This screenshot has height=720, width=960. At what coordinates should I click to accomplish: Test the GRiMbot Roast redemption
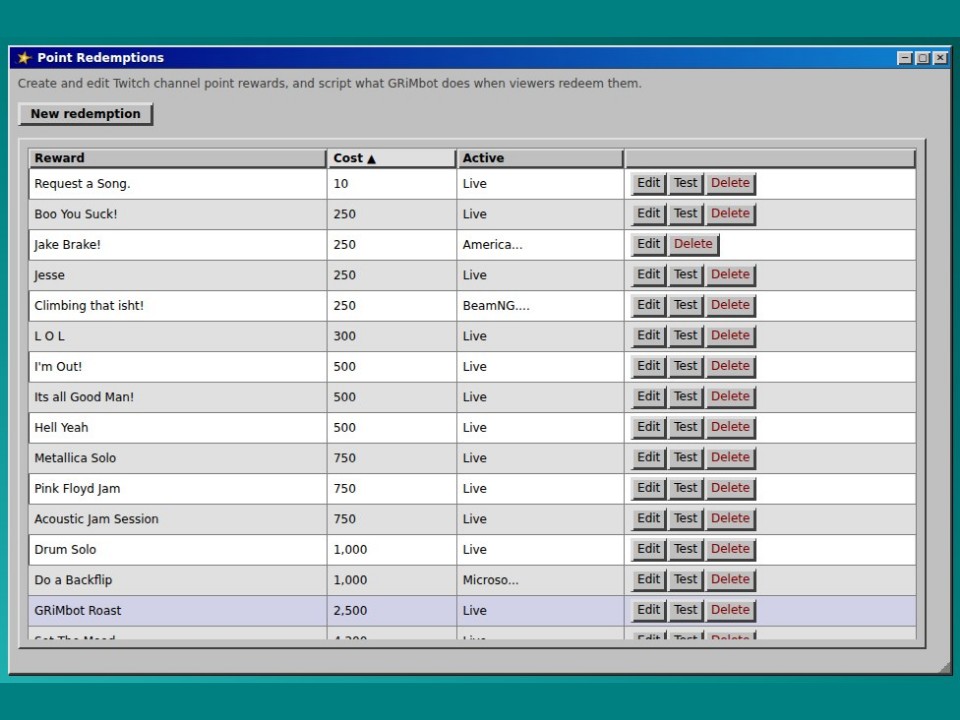(686, 610)
